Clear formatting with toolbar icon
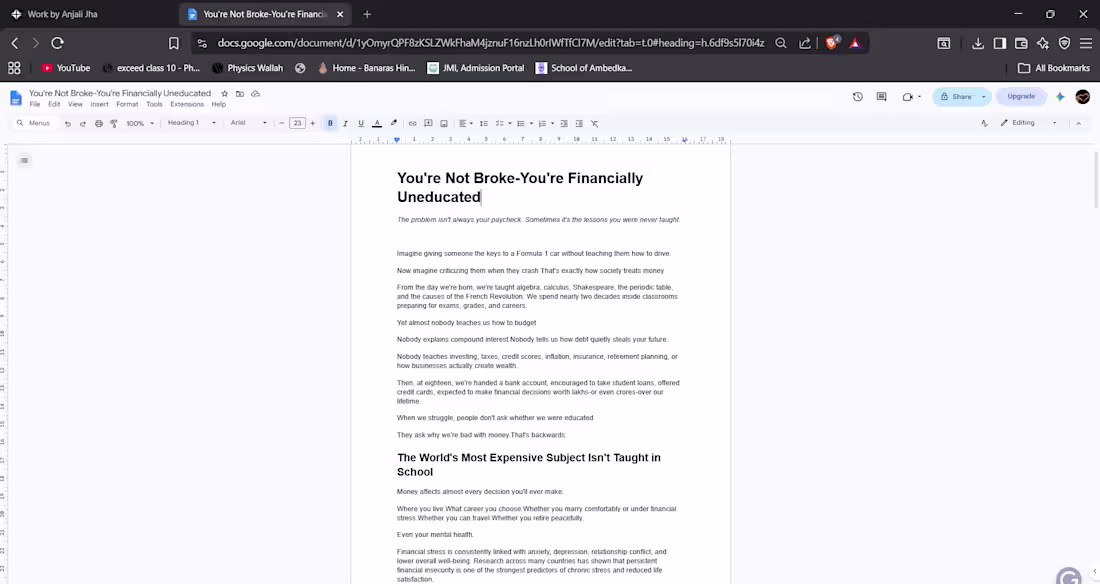 (x=594, y=124)
